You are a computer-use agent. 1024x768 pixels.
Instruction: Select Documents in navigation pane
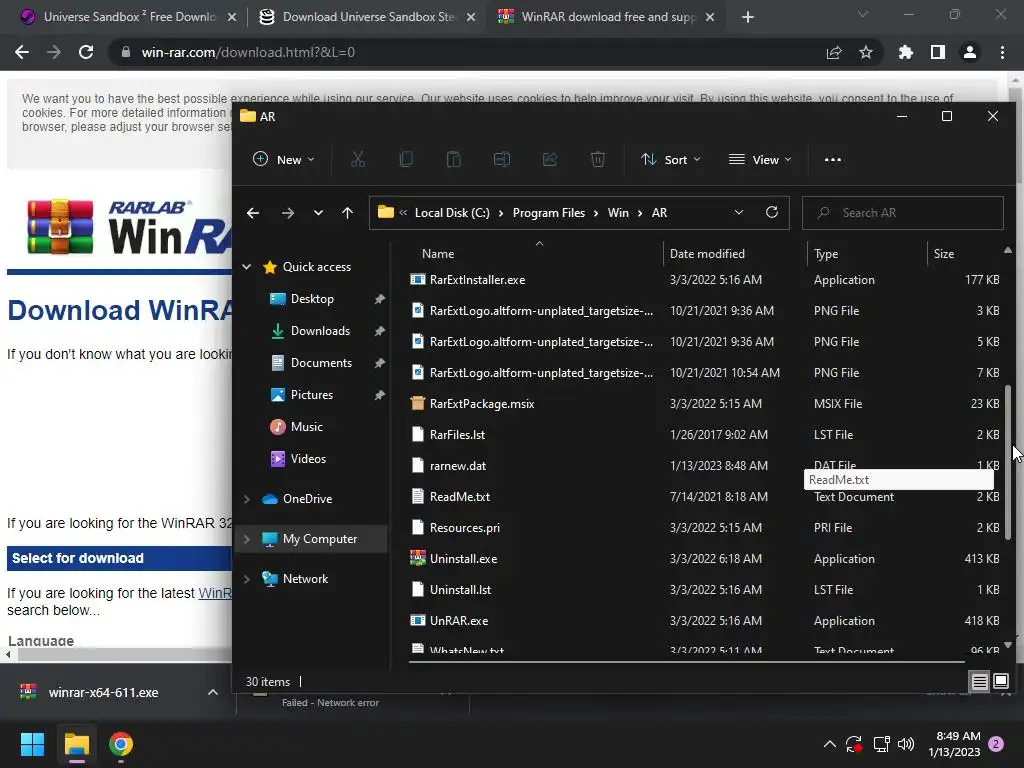[321, 362]
